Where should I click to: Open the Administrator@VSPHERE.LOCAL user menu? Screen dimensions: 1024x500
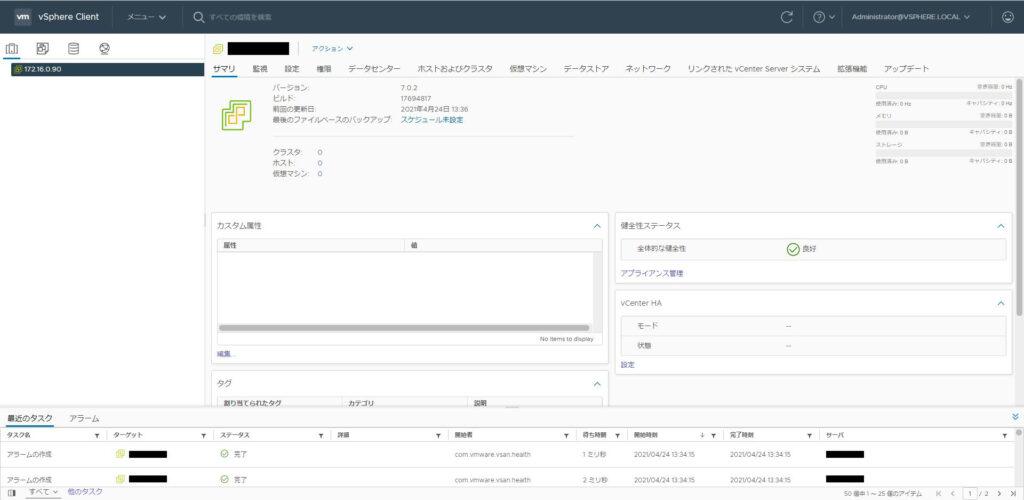click(910, 17)
